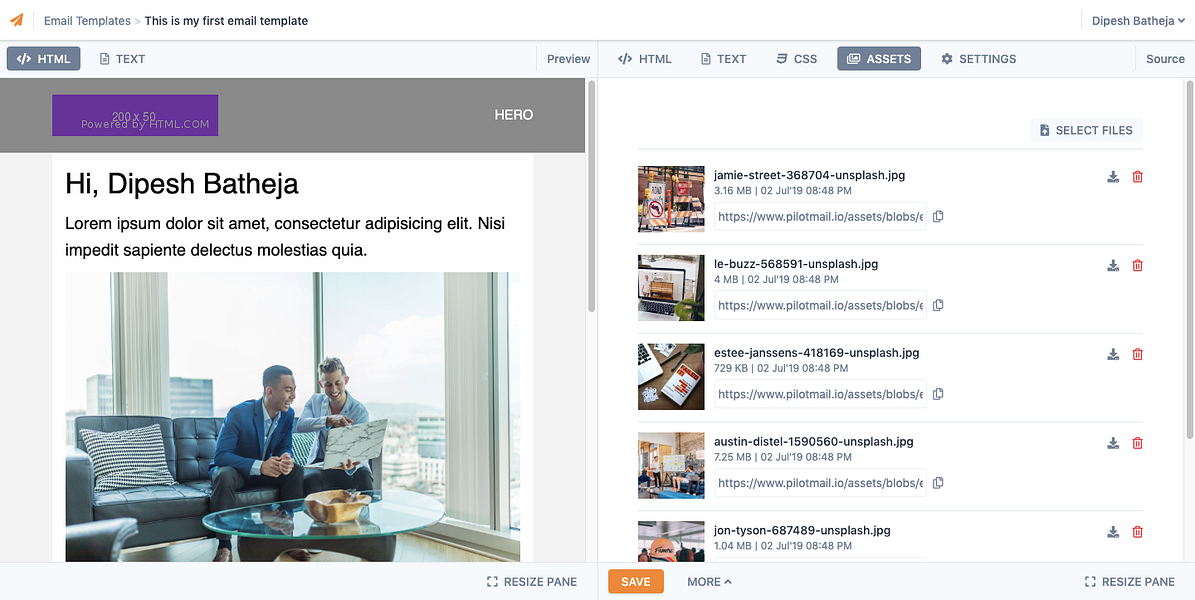1195x600 pixels.
Task: Click the orange paper plane logo
Action: pos(17,21)
